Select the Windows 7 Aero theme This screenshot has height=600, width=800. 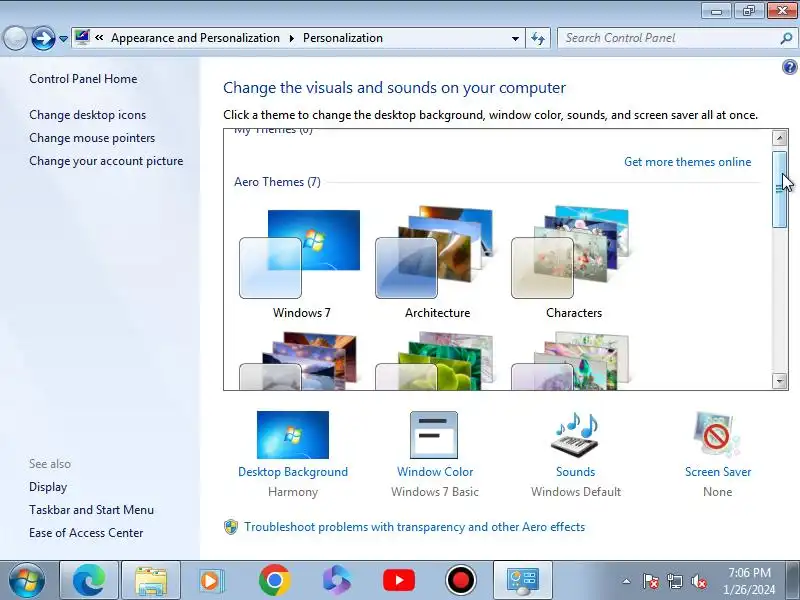point(301,263)
